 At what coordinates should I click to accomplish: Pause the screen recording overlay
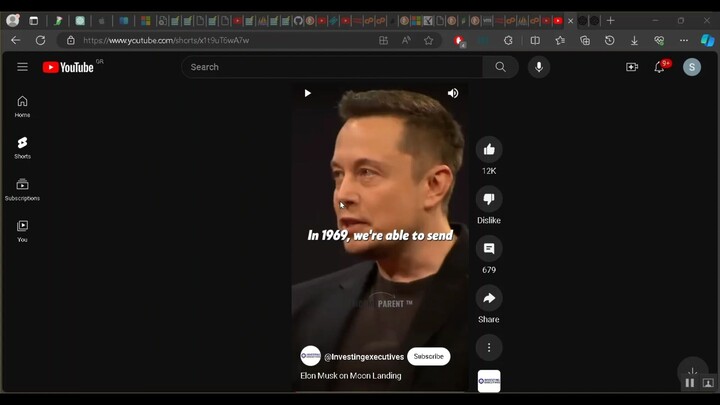click(x=690, y=382)
